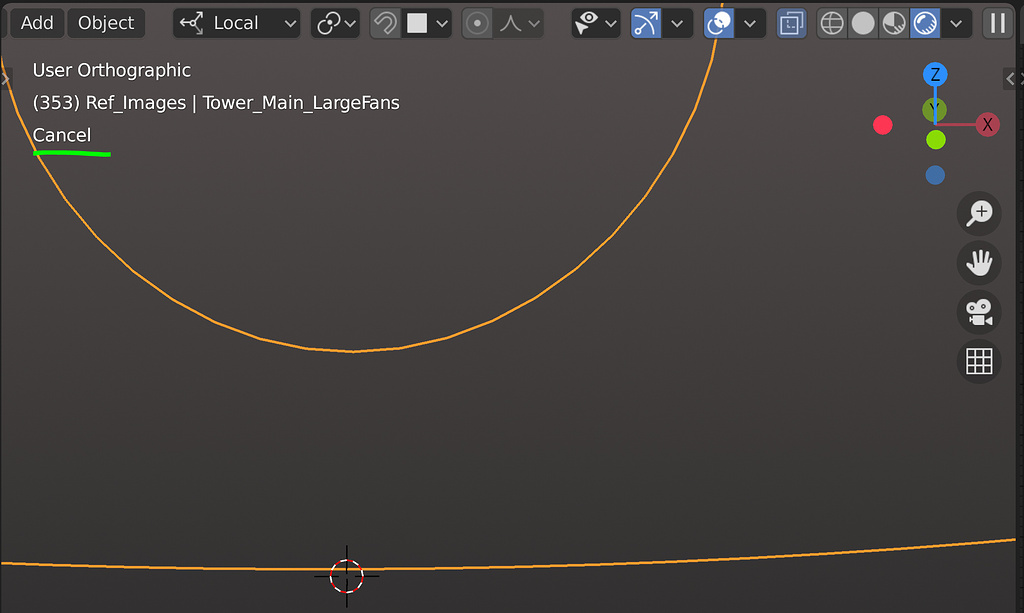This screenshot has width=1024, height=613.
Task: Toggle the Show Overlays button
Action: (719, 24)
